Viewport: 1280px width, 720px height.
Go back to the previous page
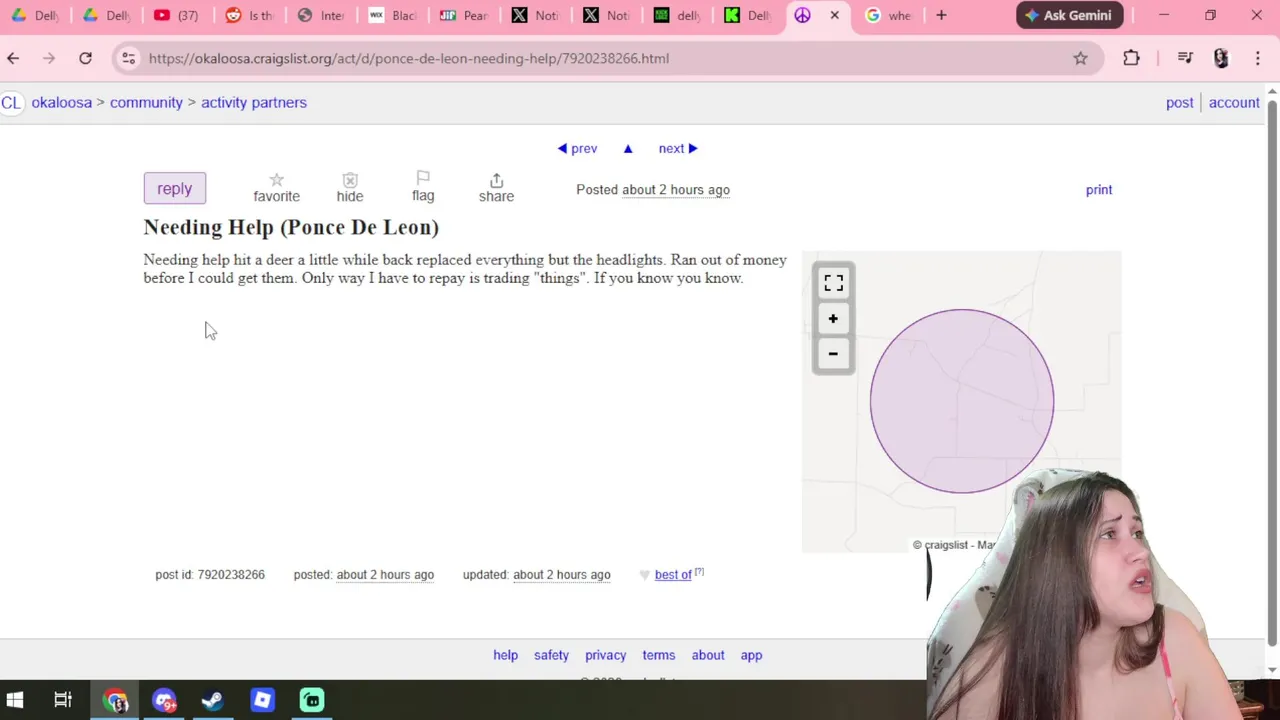coord(13,58)
